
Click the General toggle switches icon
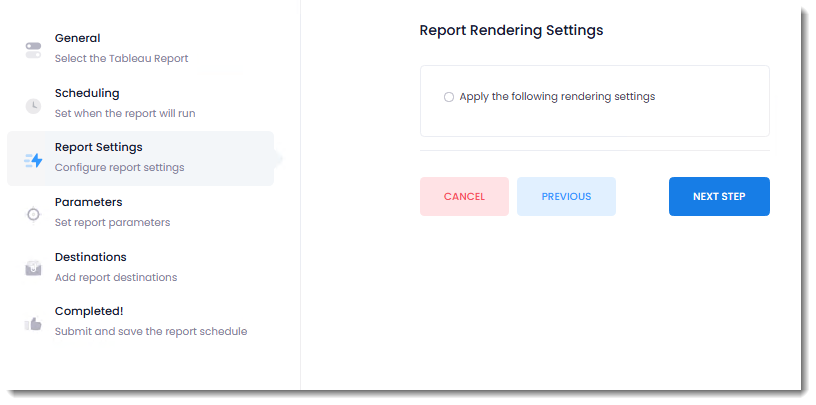click(x=33, y=50)
